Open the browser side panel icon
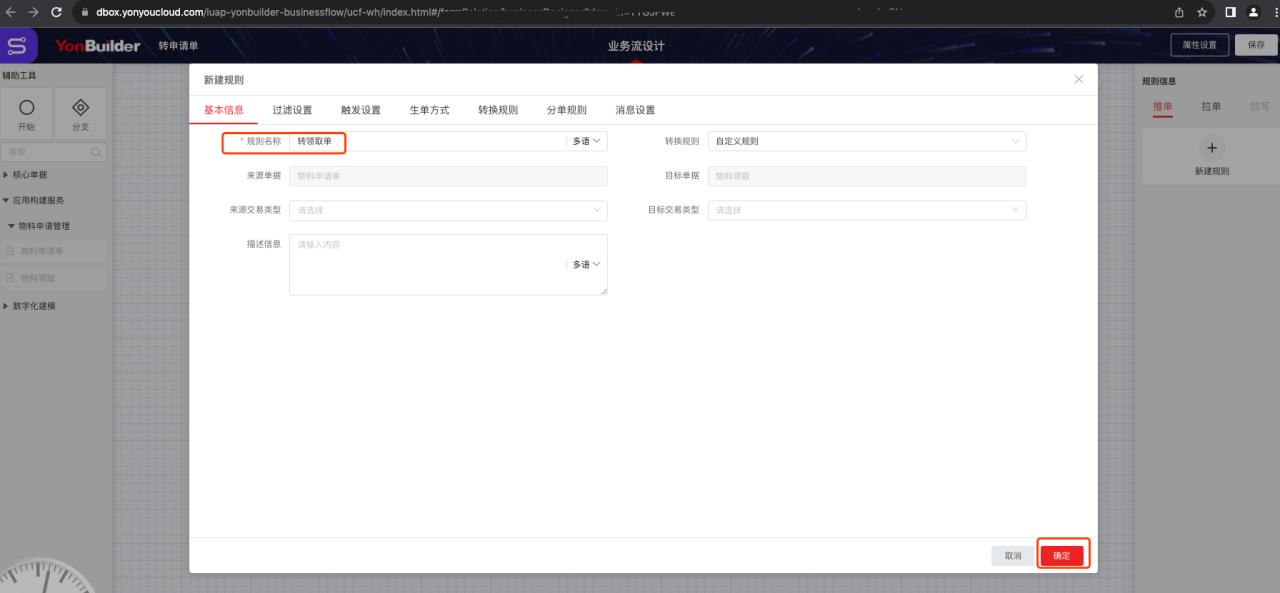Viewport: 1280px width, 593px height. point(1230,12)
